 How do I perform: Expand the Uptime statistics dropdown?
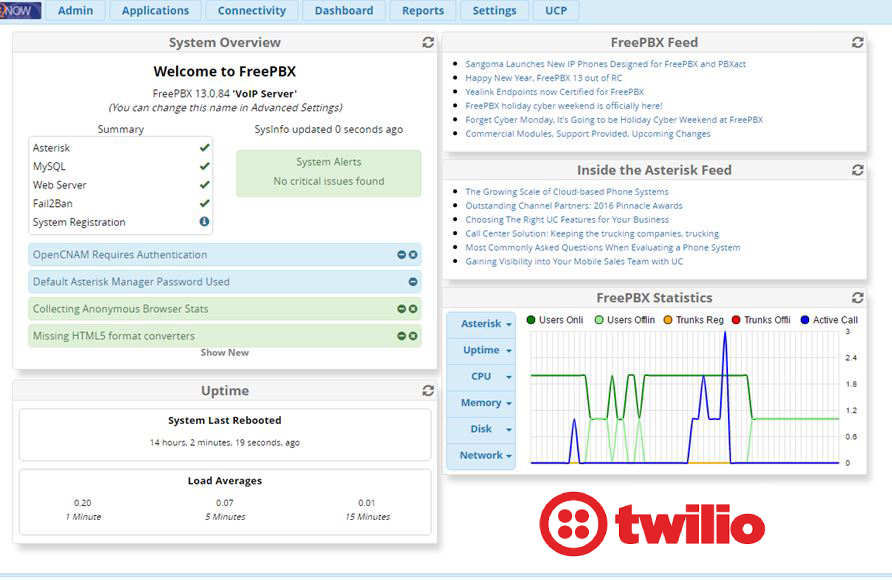481,350
